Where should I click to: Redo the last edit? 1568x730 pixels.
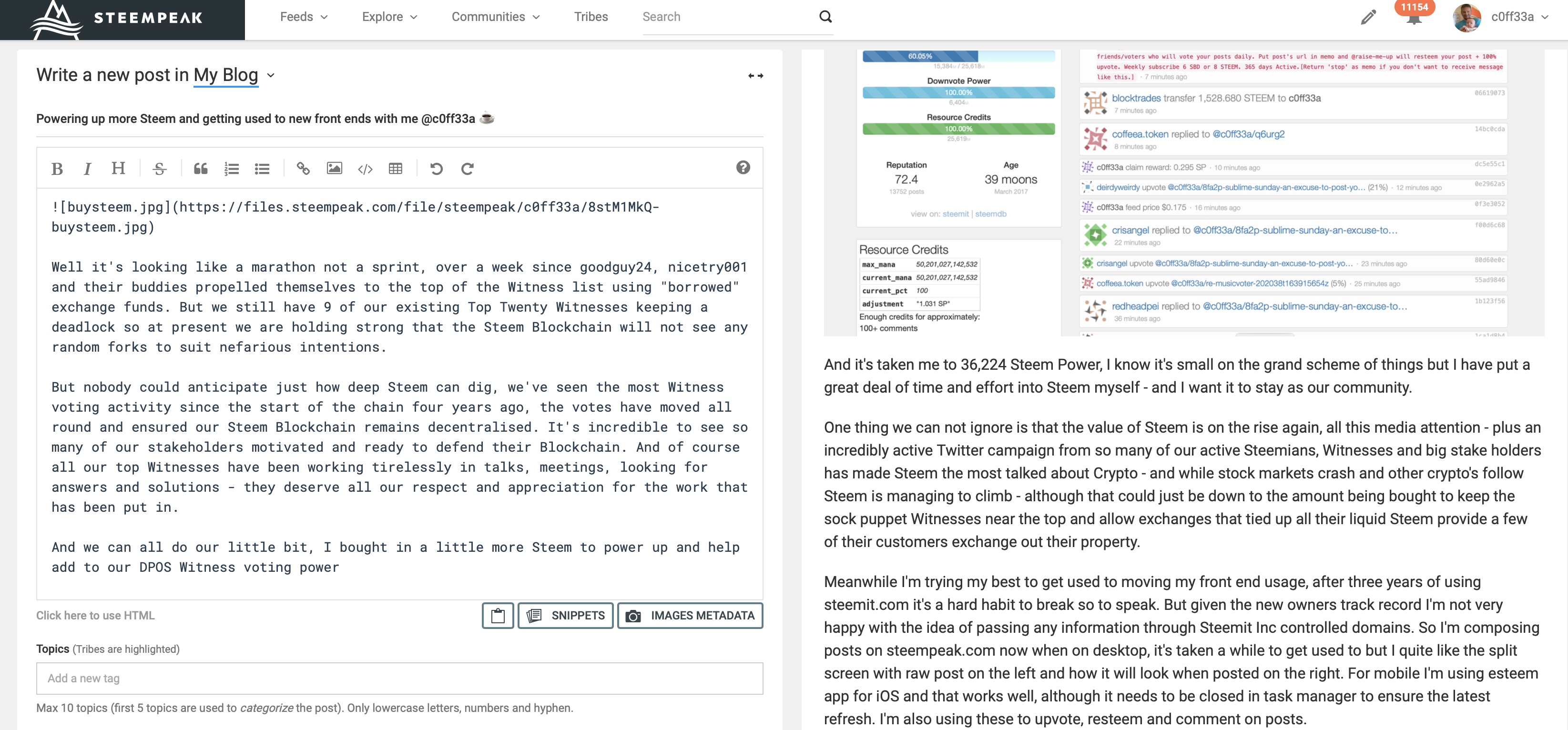tap(468, 169)
